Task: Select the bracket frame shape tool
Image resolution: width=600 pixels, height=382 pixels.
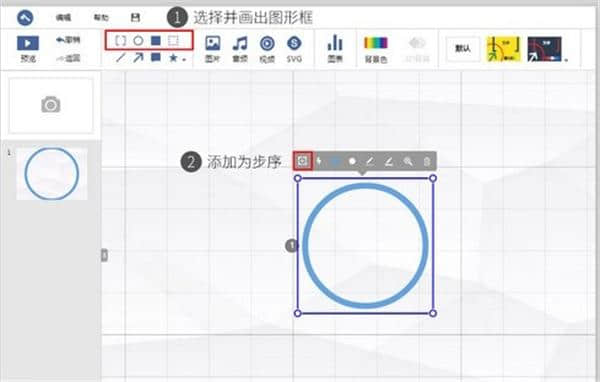Action: pos(121,40)
